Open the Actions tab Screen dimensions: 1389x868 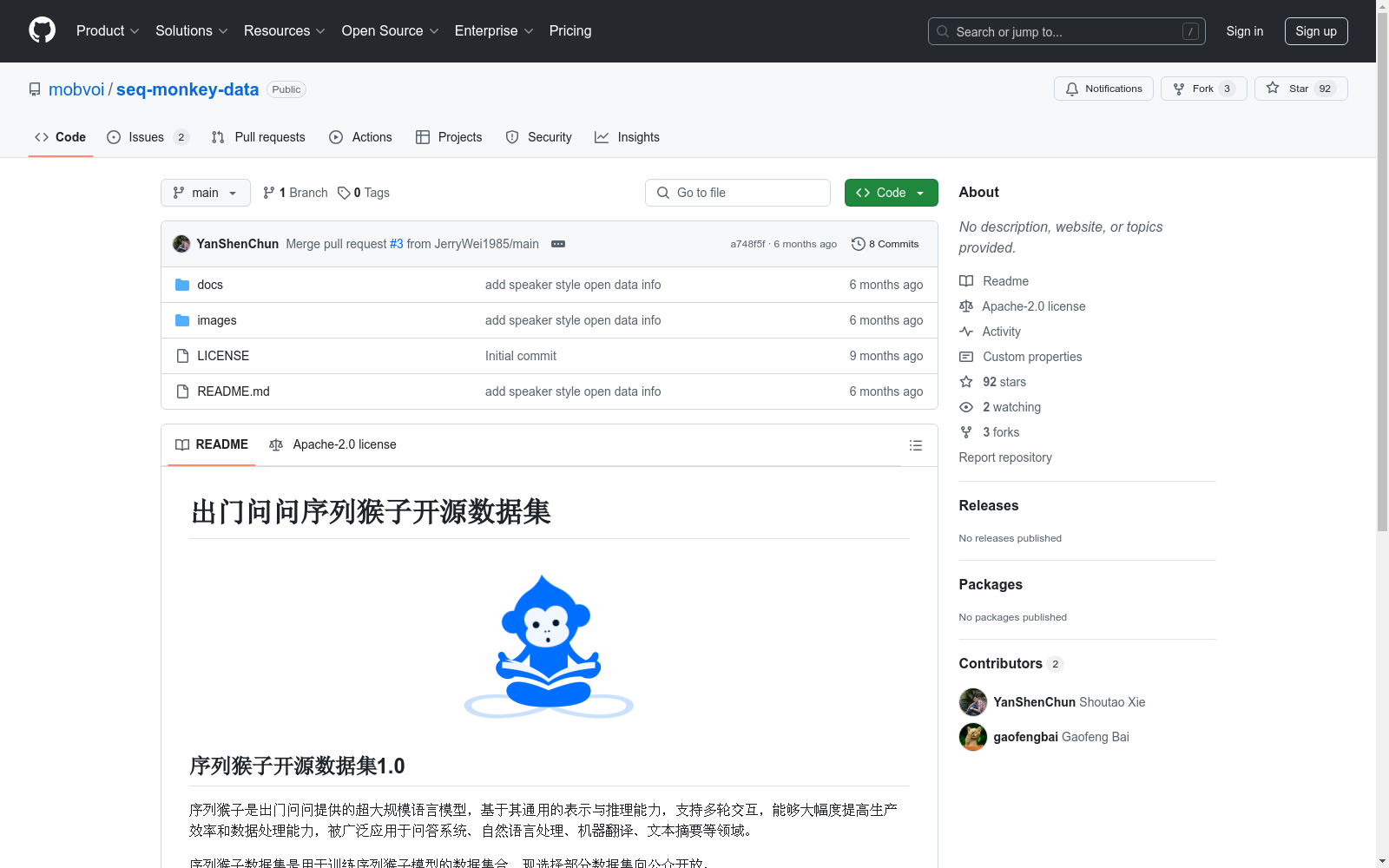tap(360, 137)
